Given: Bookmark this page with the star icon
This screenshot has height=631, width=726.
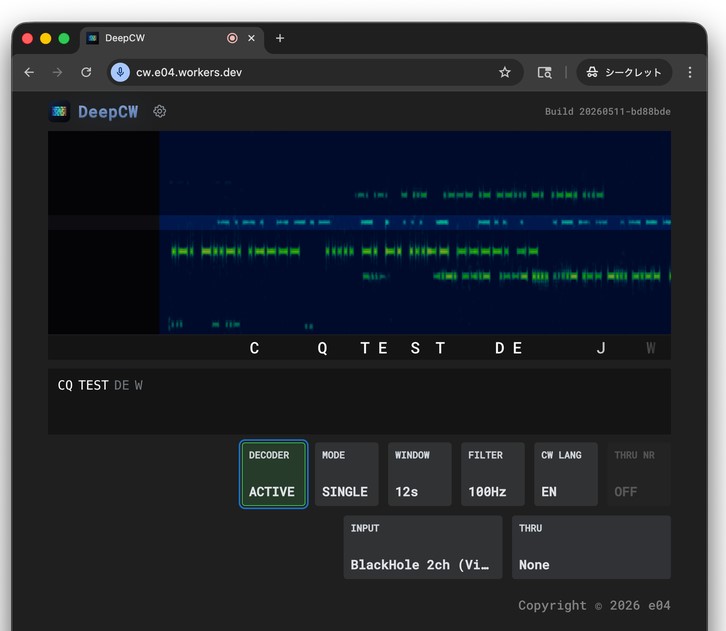Looking at the screenshot, I should pos(505,72).
